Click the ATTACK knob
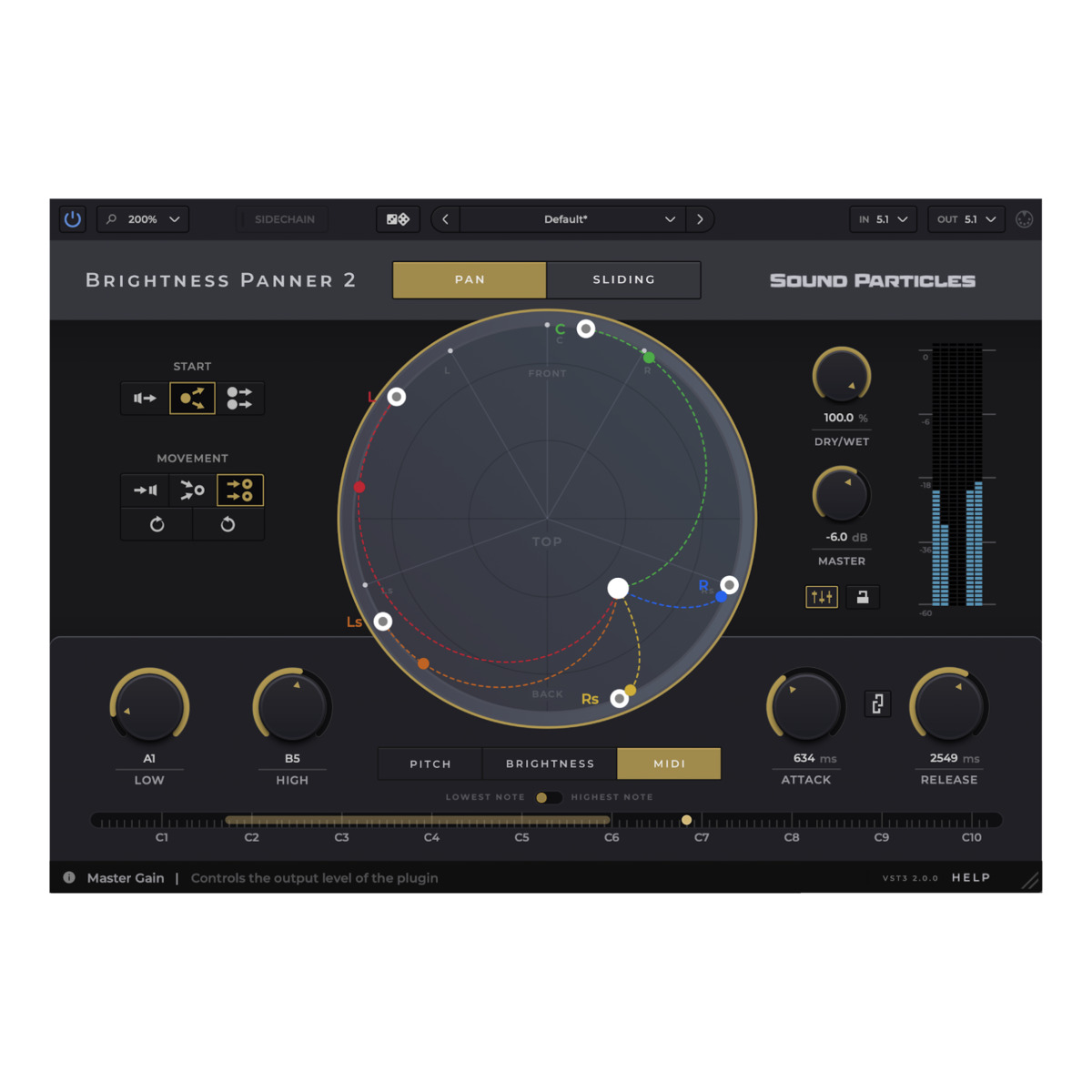This screenshot has height=1092, width=1092. coord(806,707)
